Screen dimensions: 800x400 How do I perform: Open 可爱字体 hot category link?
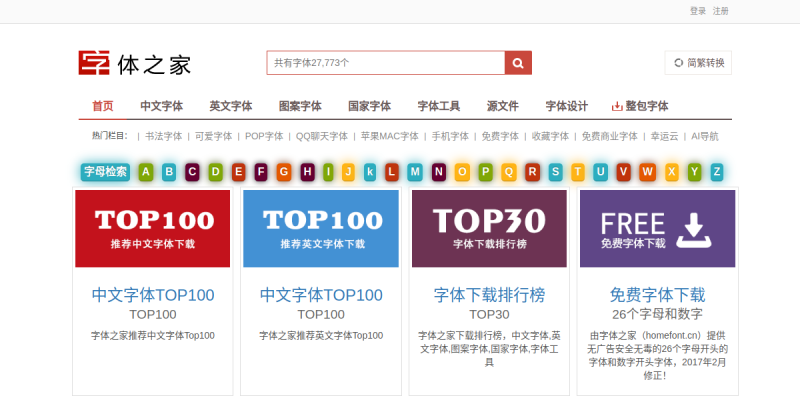(x=213, y=136)
